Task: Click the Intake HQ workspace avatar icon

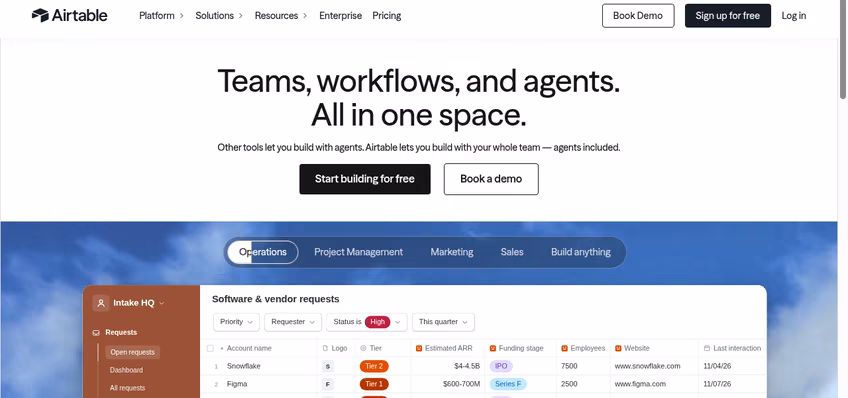Action: (x=101, y=303)
